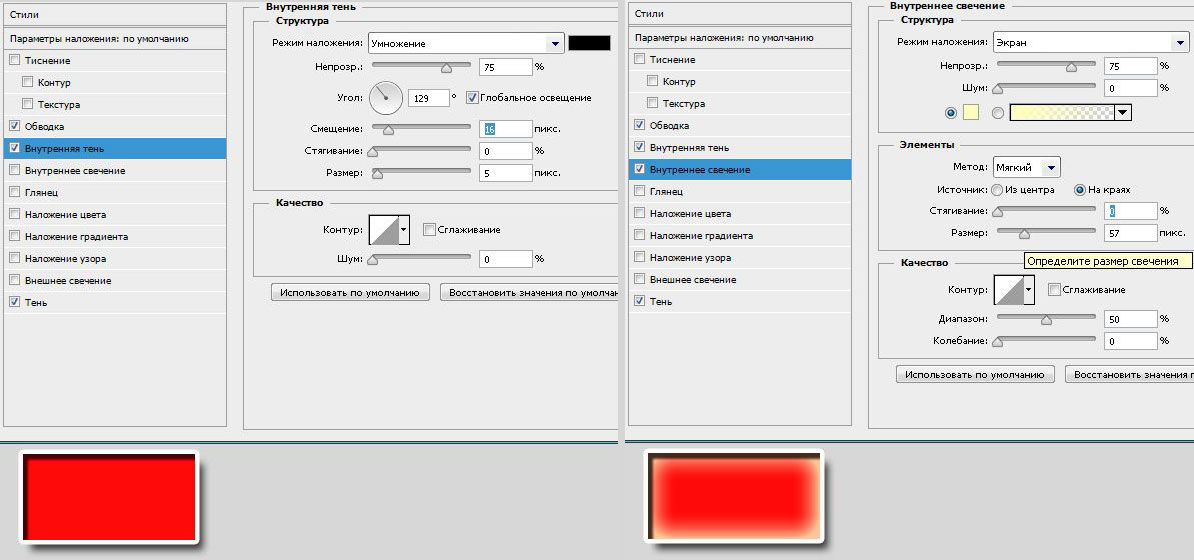The height and width of the screenshot is (560, 1194).
Task: Click the Диапазон slider handle
Action: (1047, 320)
